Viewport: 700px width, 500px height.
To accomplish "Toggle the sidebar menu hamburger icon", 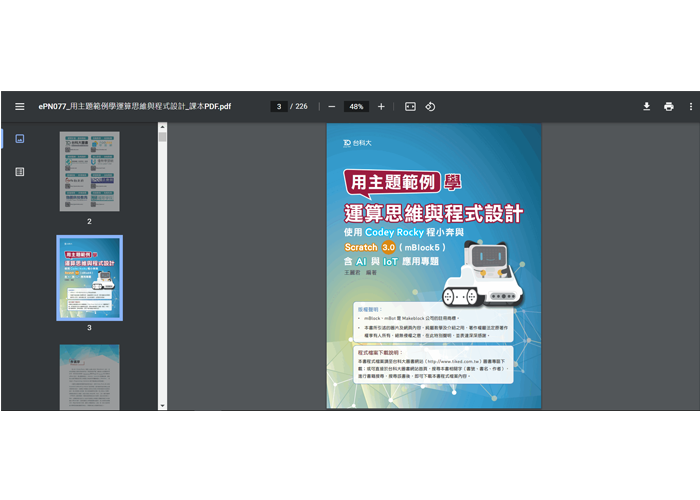I will pos(19,106).
